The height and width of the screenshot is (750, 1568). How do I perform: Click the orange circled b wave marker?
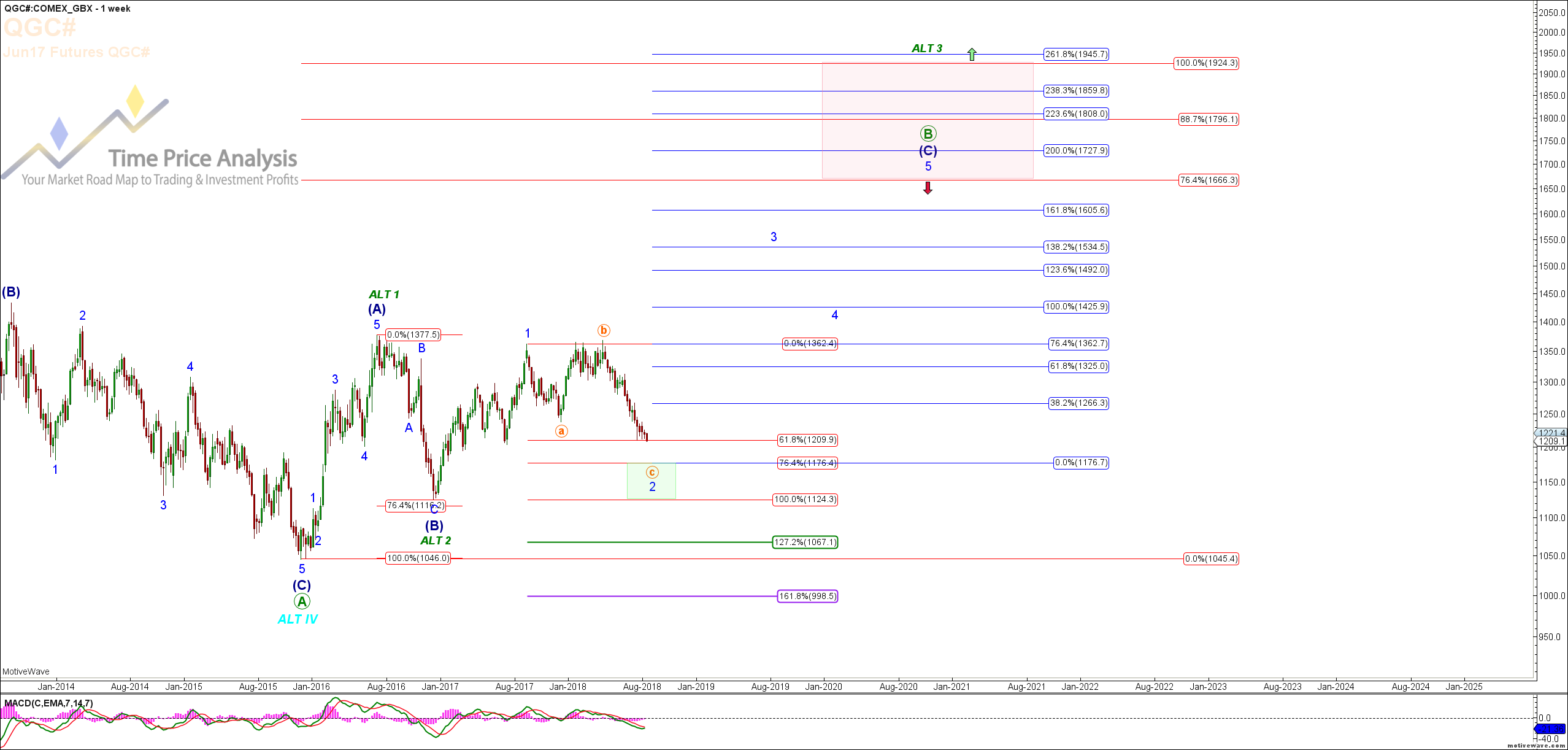(x=603, y=330)
